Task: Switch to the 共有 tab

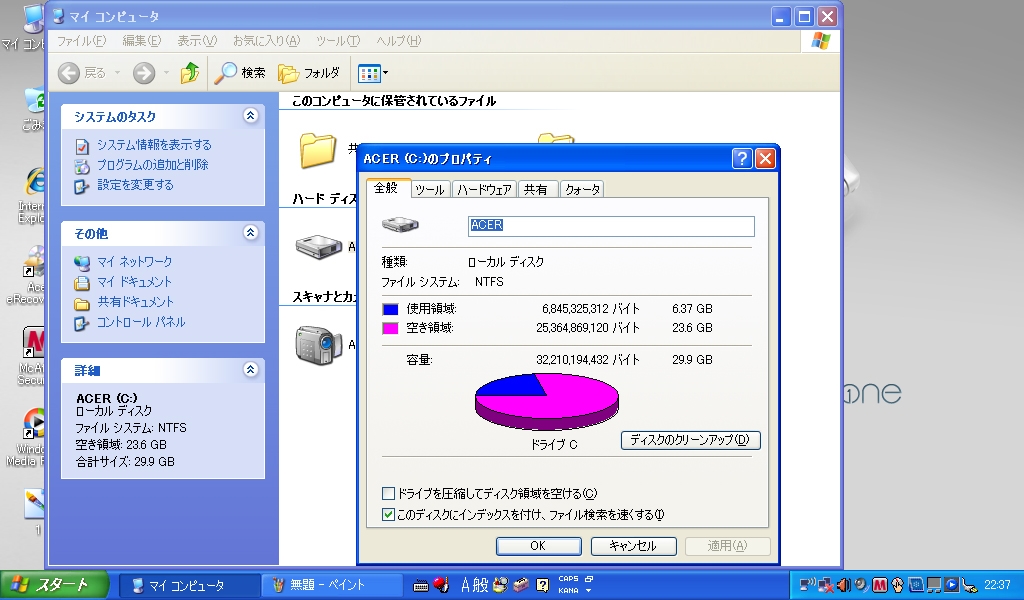Action: pyautogui.click(x=537, y=189)
